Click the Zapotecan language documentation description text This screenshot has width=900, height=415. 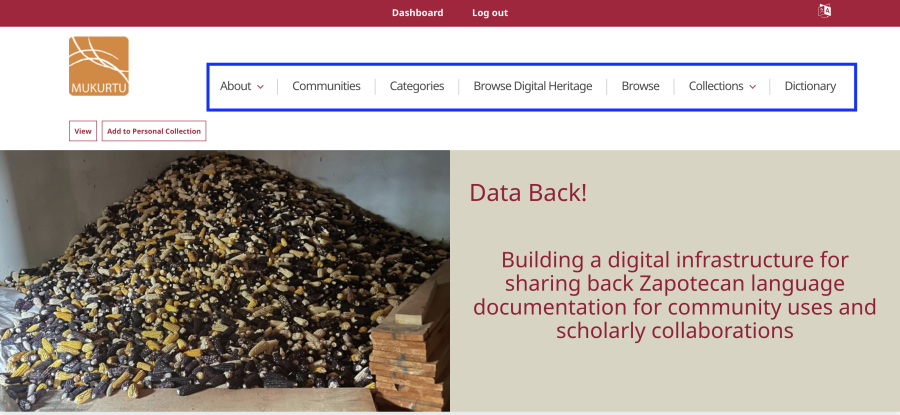pyautogui.click(x=674, y=295)
